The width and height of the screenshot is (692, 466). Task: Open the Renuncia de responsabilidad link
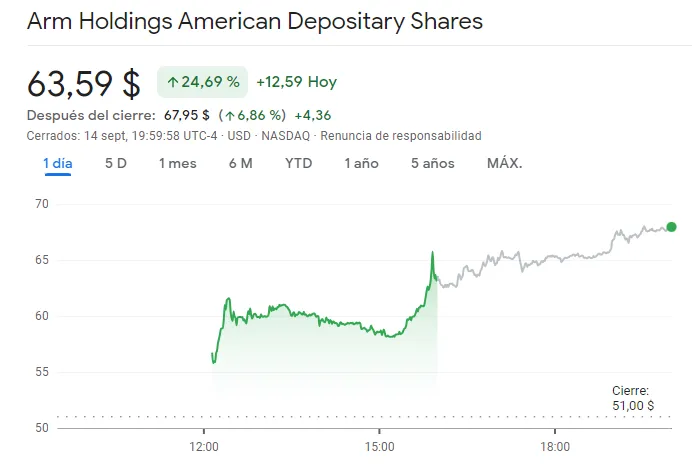pyautogui.click(x=401, y=135)
